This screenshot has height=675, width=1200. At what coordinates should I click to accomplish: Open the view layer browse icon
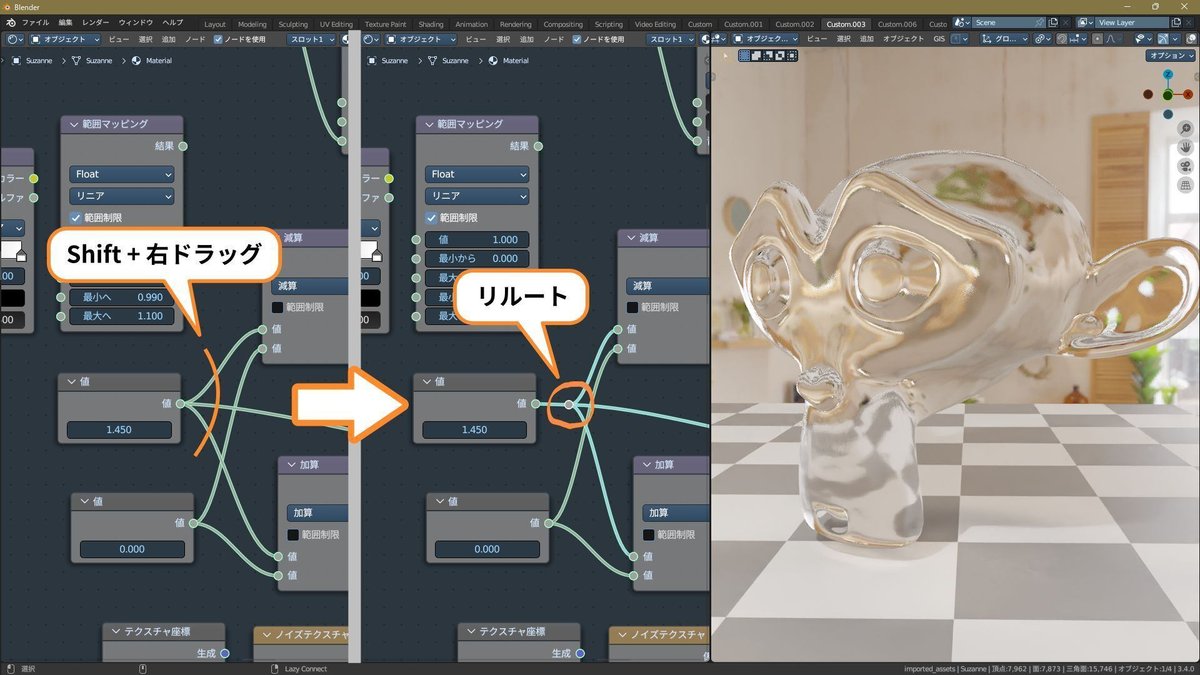pos(1085,22)
